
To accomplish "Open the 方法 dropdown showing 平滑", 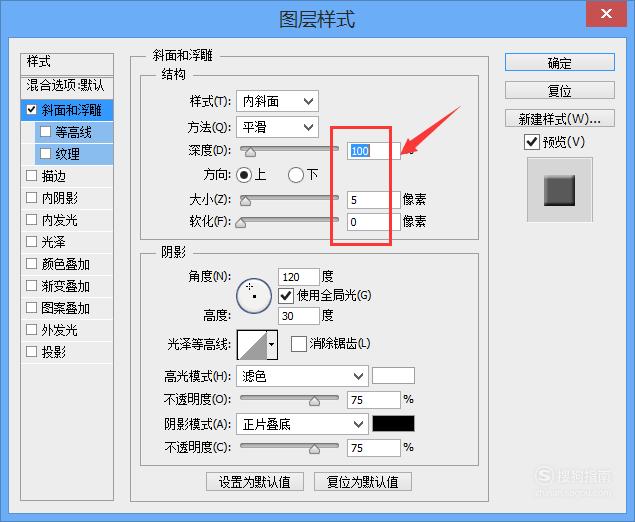I will click(x=277, y=127).
